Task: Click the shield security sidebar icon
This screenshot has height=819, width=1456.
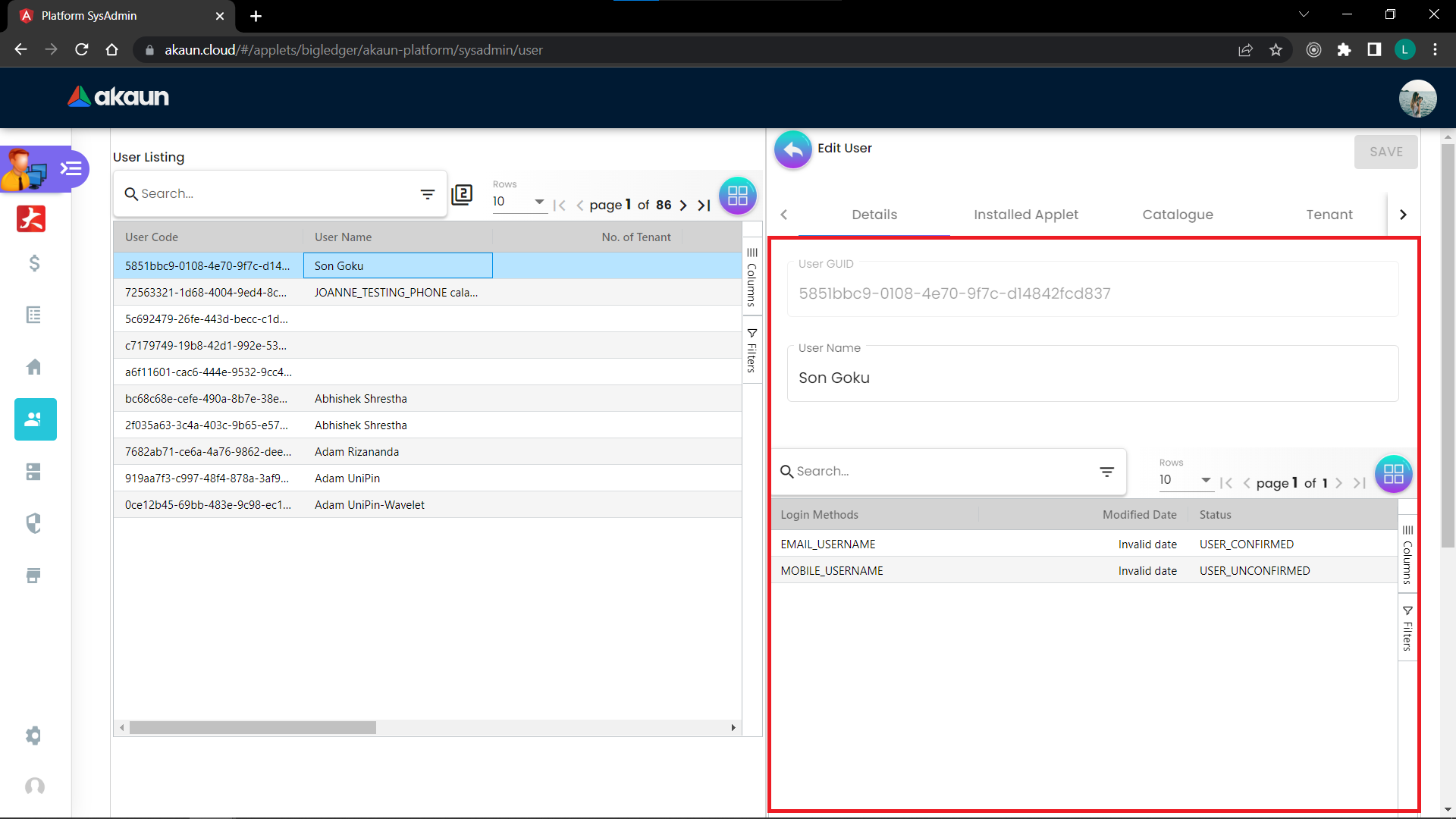Action: [34, 523]
